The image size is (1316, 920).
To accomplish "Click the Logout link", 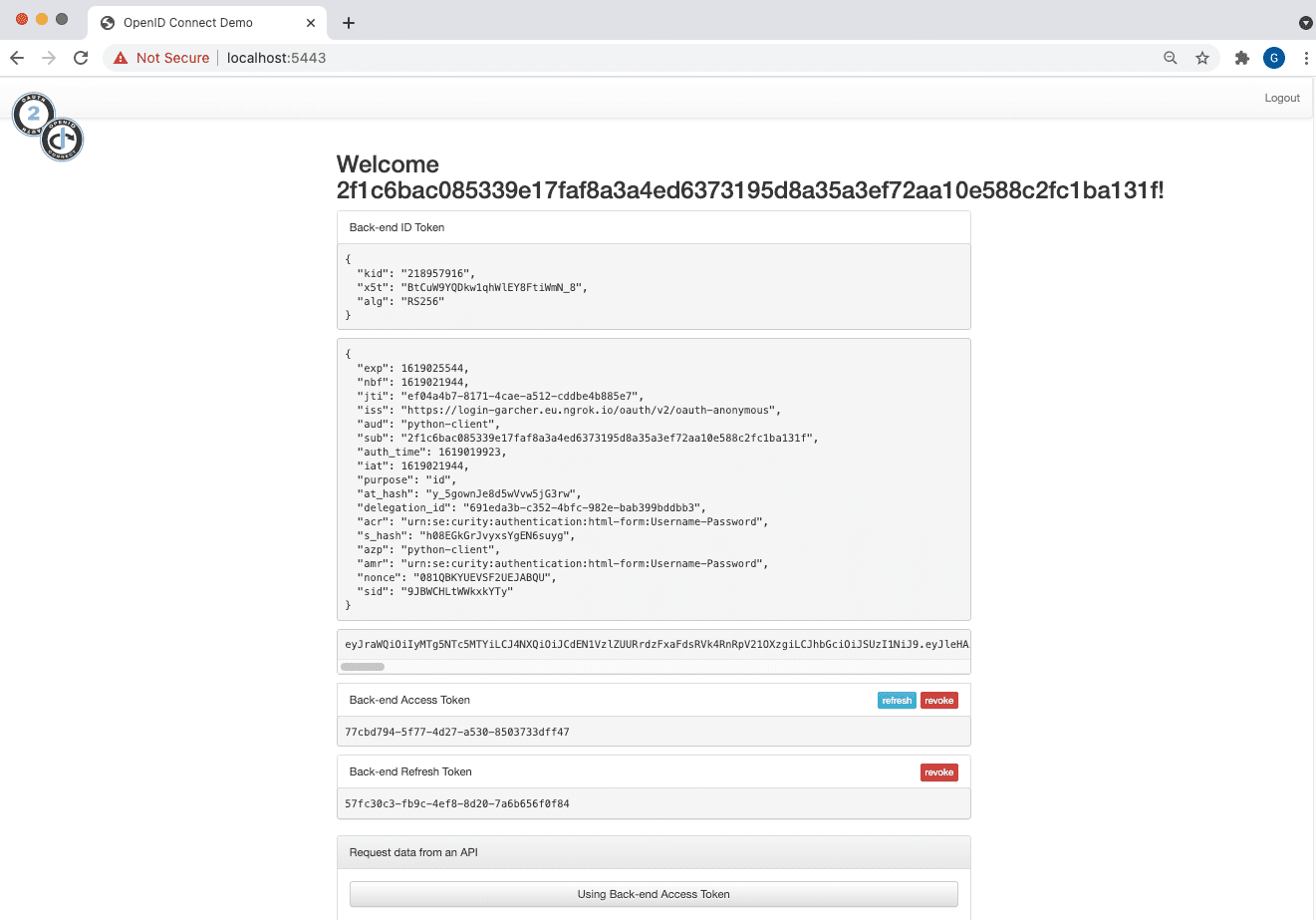I will point(1281,98).
